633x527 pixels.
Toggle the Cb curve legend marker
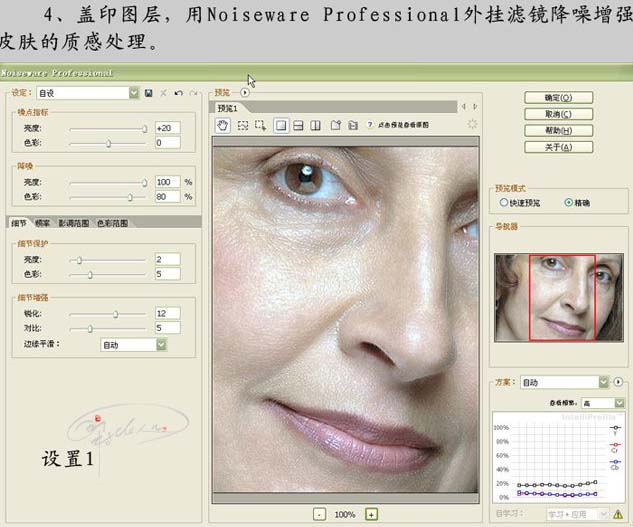[615, 464]
